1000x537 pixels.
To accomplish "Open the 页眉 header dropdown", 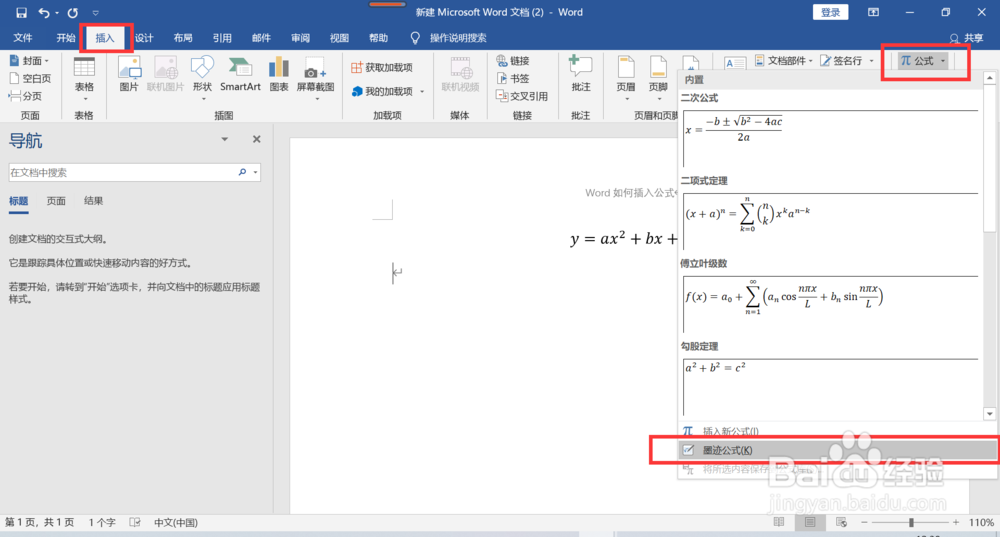I will pyautogui.click(x=626, y=79).
